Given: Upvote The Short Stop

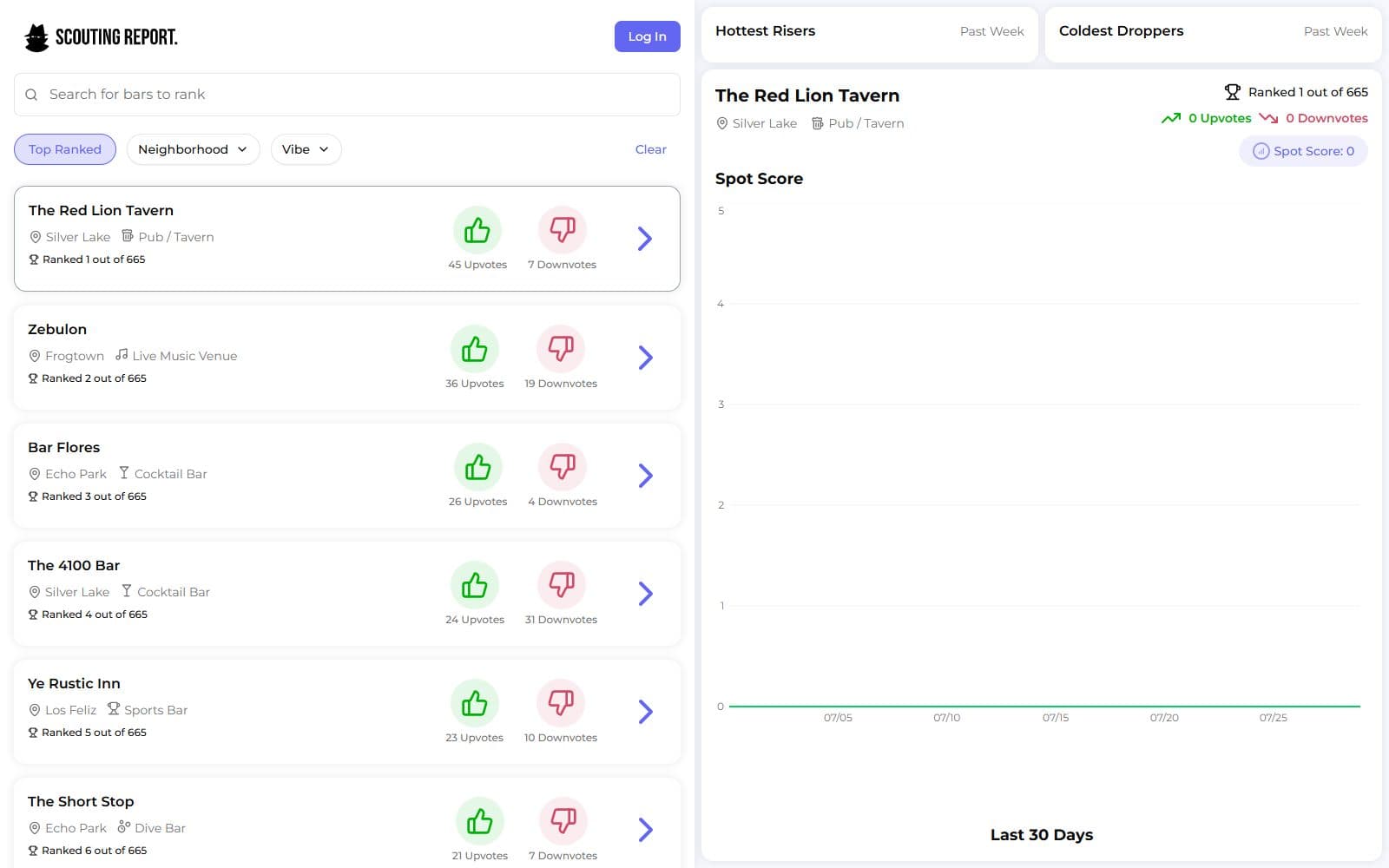Looking at the screenshot, I should pos(479,821).
